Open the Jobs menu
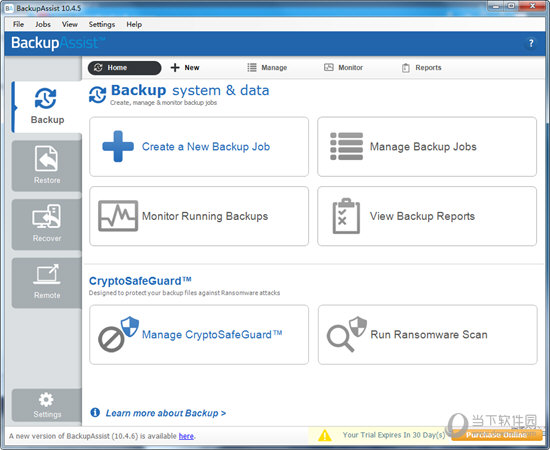This screenshot has width=550, height=450. (x=43, y=24)
